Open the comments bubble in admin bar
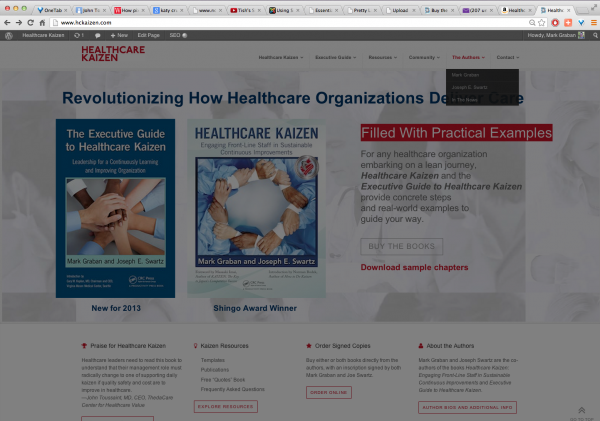600x421 pixels. [x=98, y=35]
